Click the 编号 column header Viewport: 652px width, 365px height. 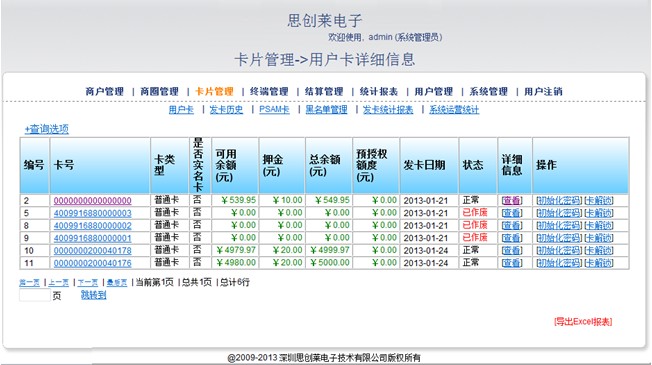[34, 165]
